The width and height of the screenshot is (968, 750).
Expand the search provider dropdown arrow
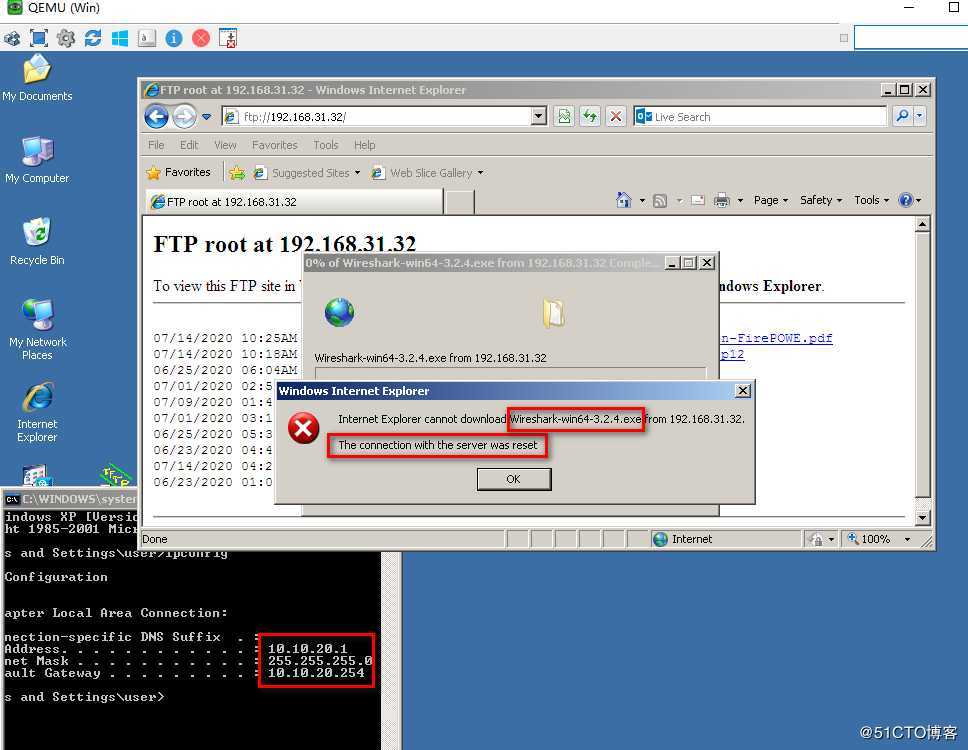[920, 115]
